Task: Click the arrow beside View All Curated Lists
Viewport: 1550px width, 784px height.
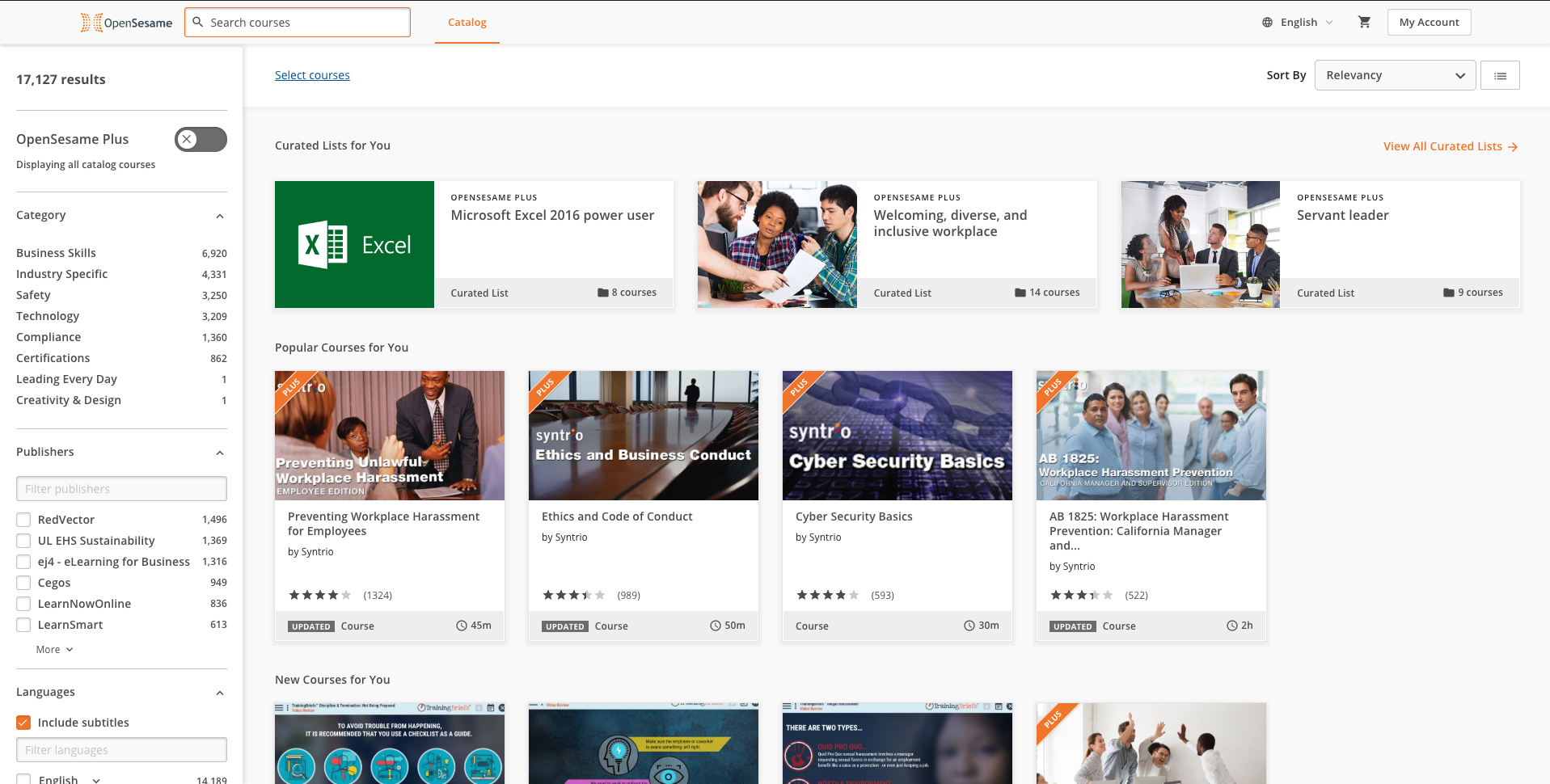Action: [x=1513, y=146]
